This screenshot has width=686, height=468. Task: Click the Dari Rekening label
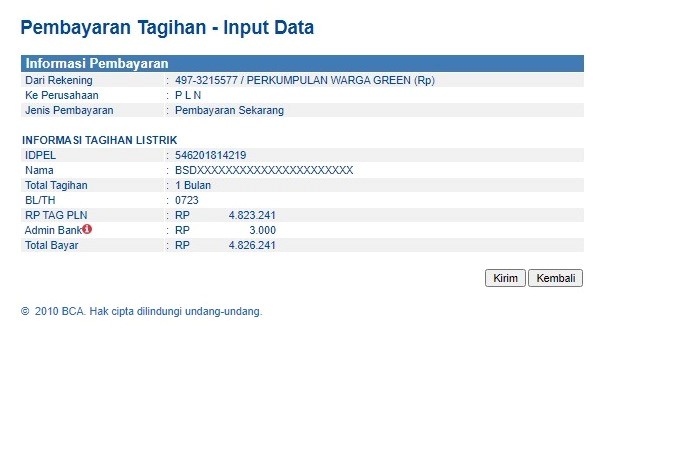click(x=59, y=80)
